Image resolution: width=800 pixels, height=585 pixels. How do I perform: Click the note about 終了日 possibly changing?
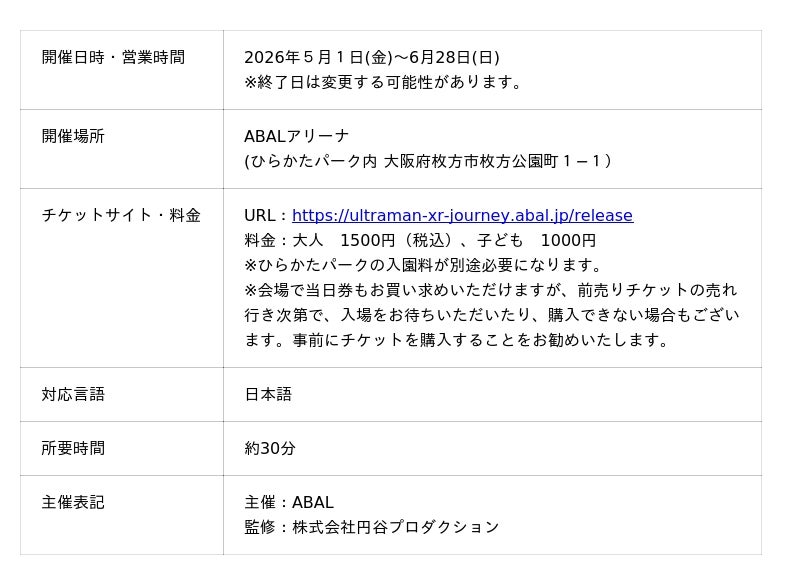[386, 82]
